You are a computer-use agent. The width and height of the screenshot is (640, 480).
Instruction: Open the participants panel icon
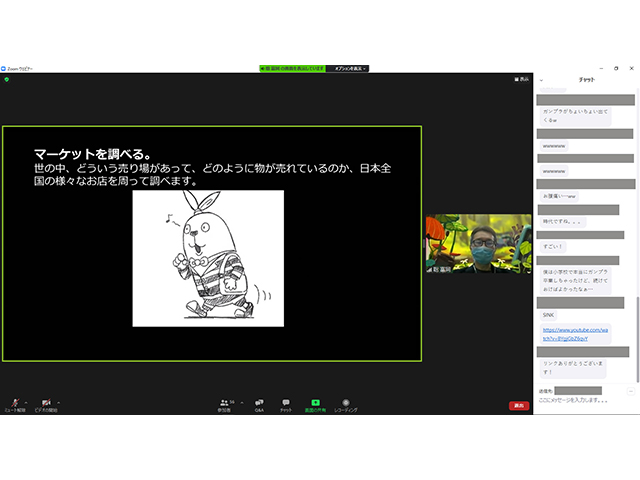224,402
